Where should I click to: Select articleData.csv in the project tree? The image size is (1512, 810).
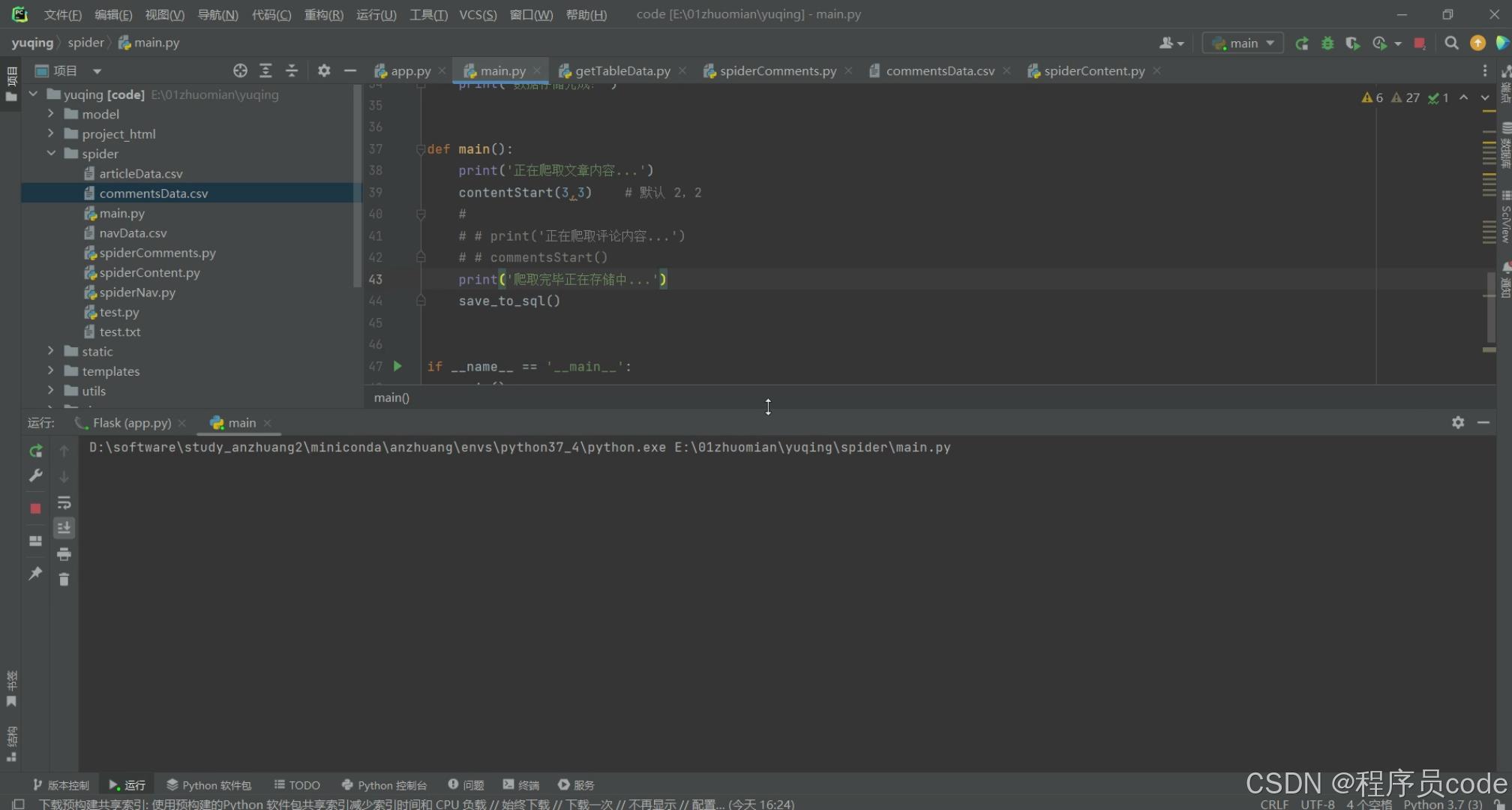(140, 173)
